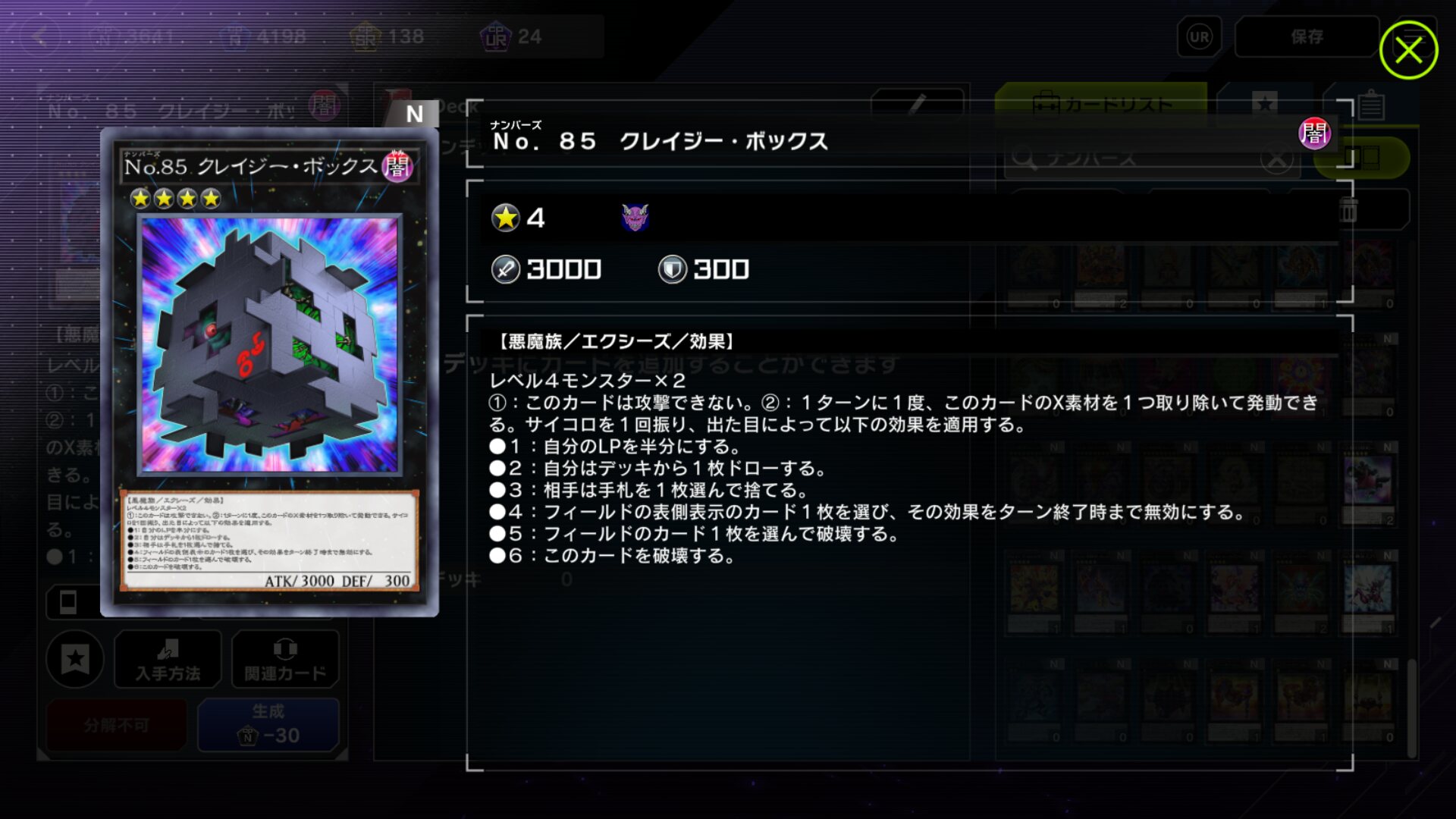Close the card detail overlay
Image resolution: width=1456 pixels, height=819 pixels.
pos(1408,50)
